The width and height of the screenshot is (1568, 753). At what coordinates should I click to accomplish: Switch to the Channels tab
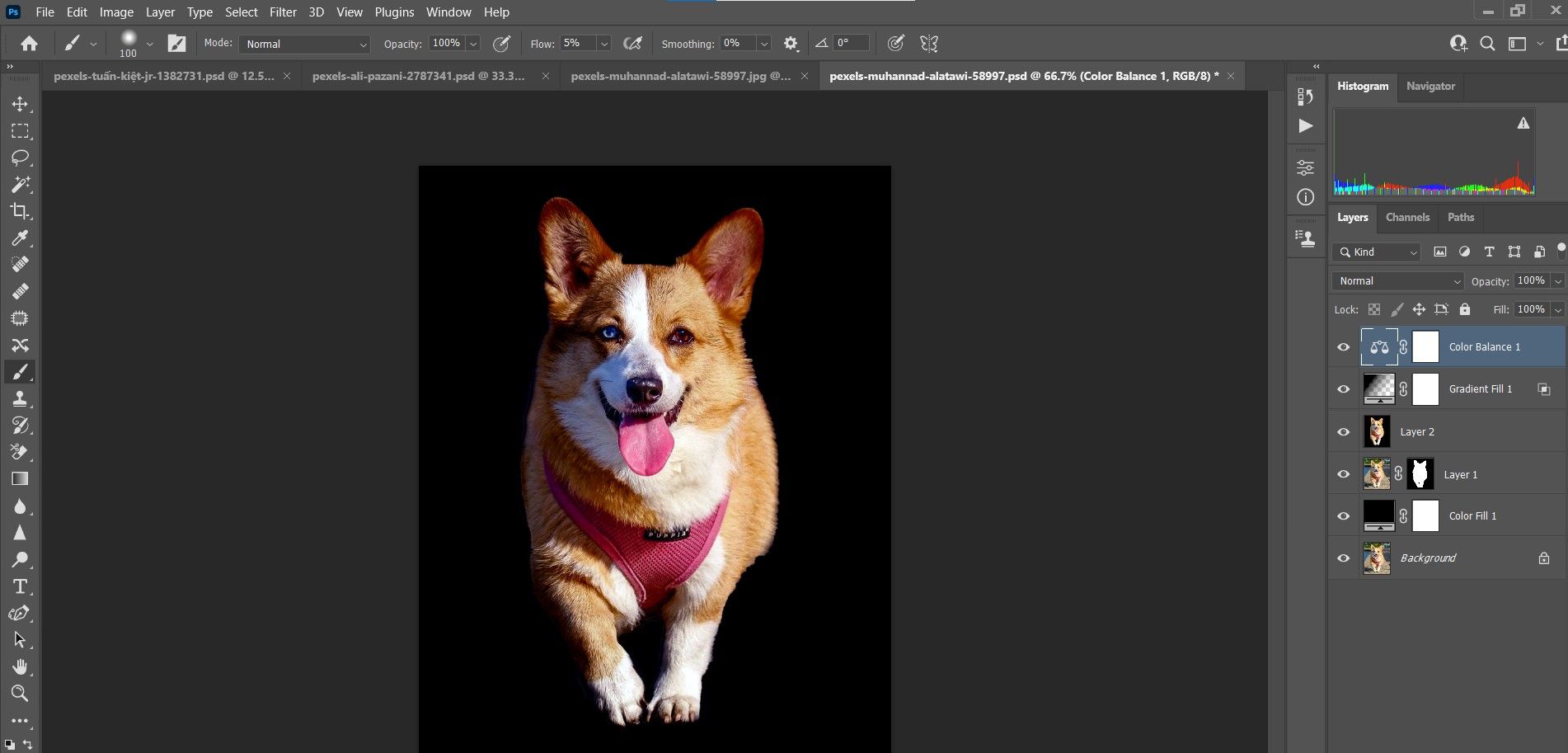click(1407, 218)
